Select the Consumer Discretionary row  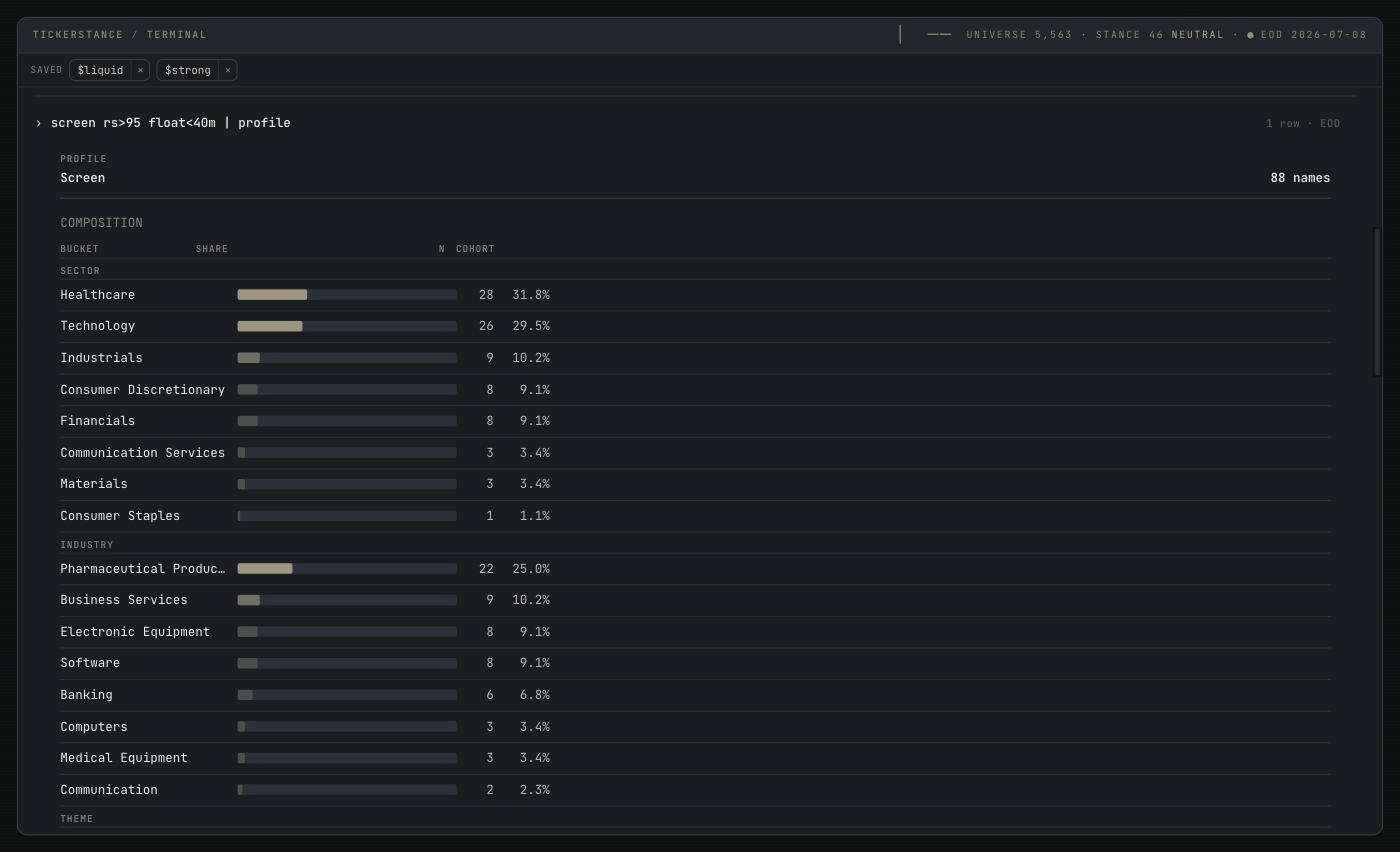click(695, 390)
